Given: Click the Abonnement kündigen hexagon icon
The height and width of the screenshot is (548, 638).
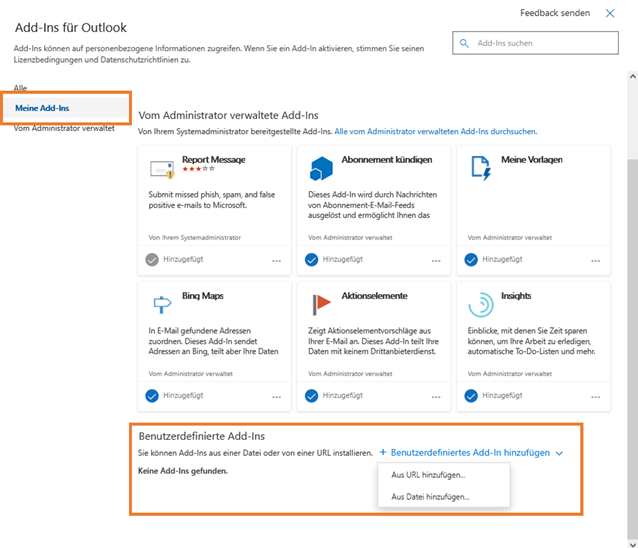Looking at the screenshot, I should [x=321, y=168].
